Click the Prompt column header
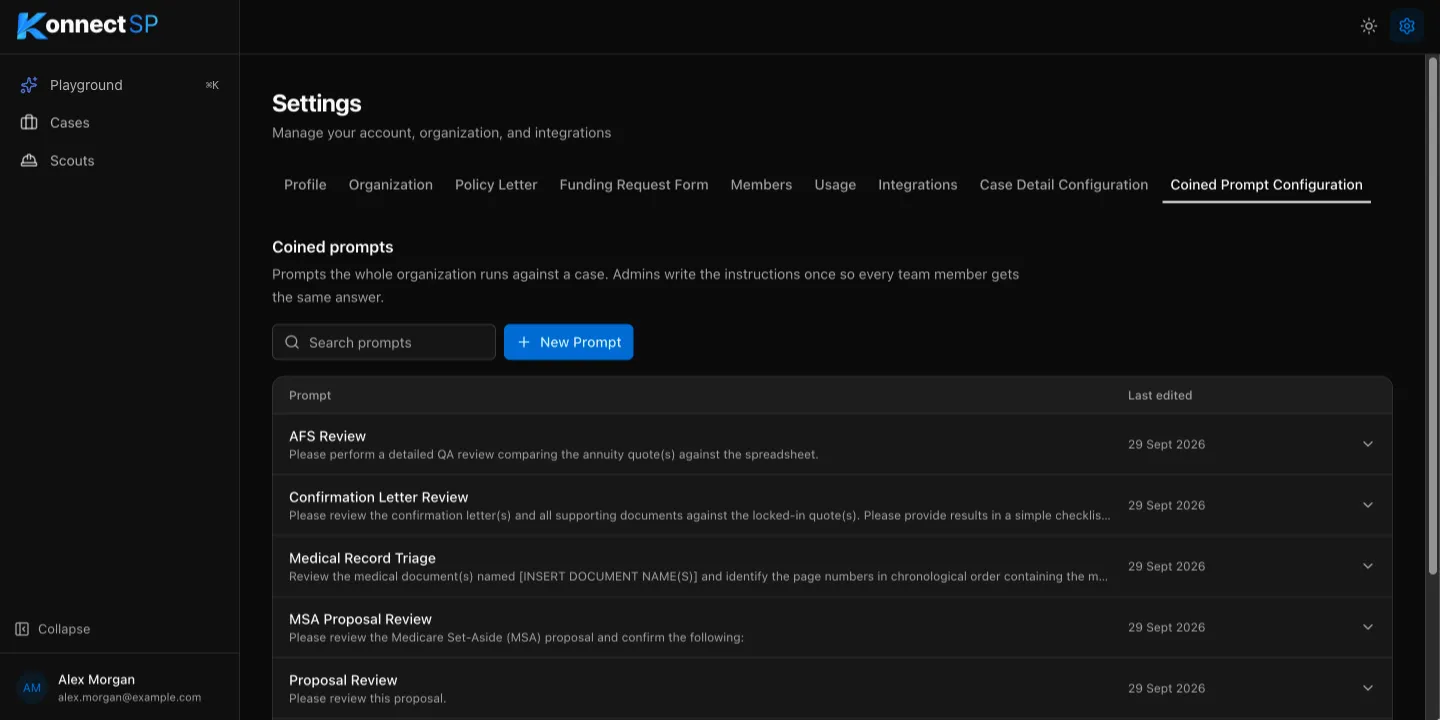This screenshot has height=720, width=1440. pos(310,396)
